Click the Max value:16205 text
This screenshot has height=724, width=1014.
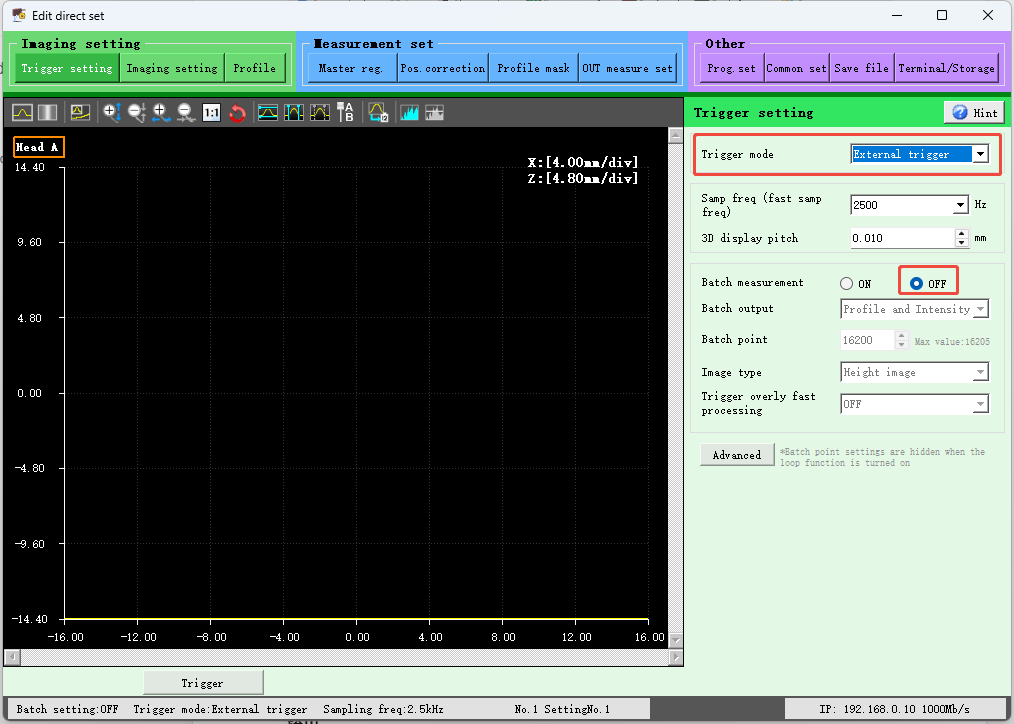952,341
